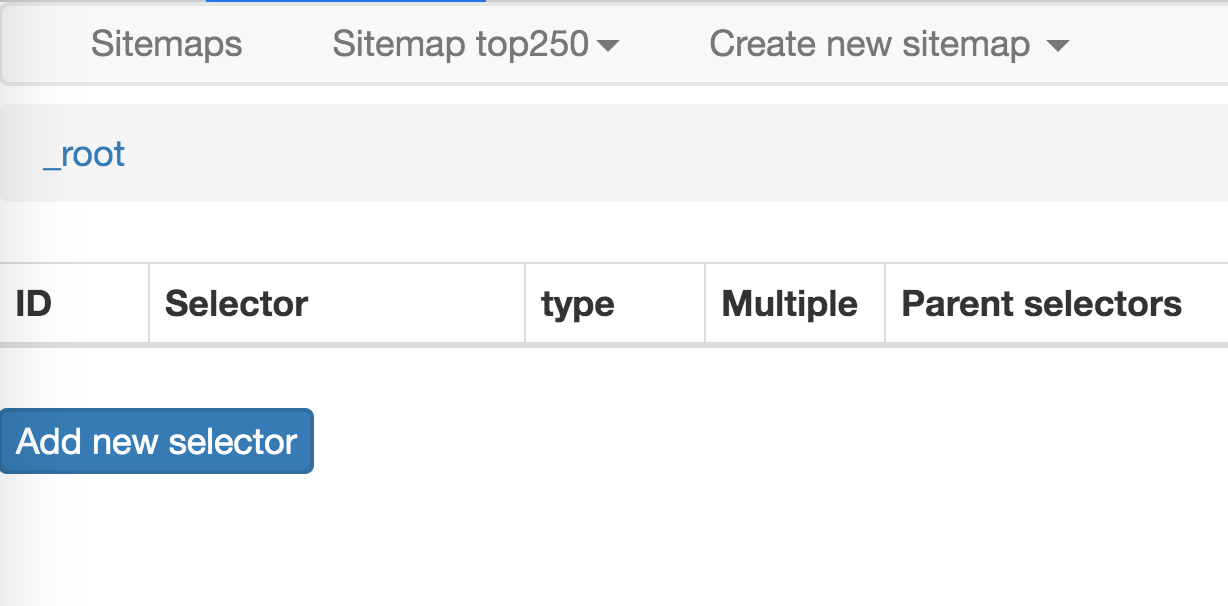Click the Multiple column header
Image resolution: width=1228 pixels, height=606 pixels.
[x=790, y=303]
